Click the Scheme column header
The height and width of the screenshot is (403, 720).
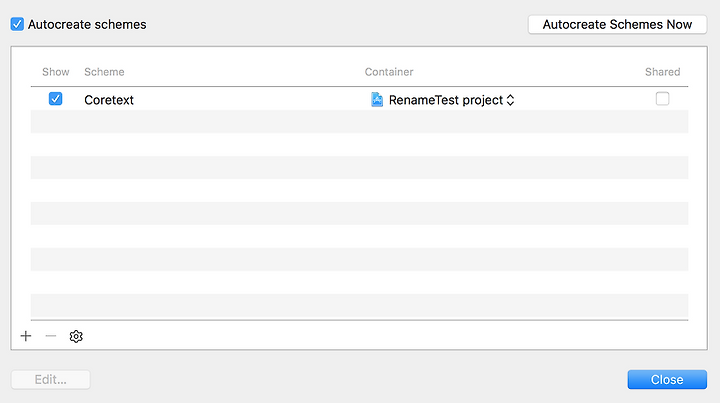[x=104, y=72]
